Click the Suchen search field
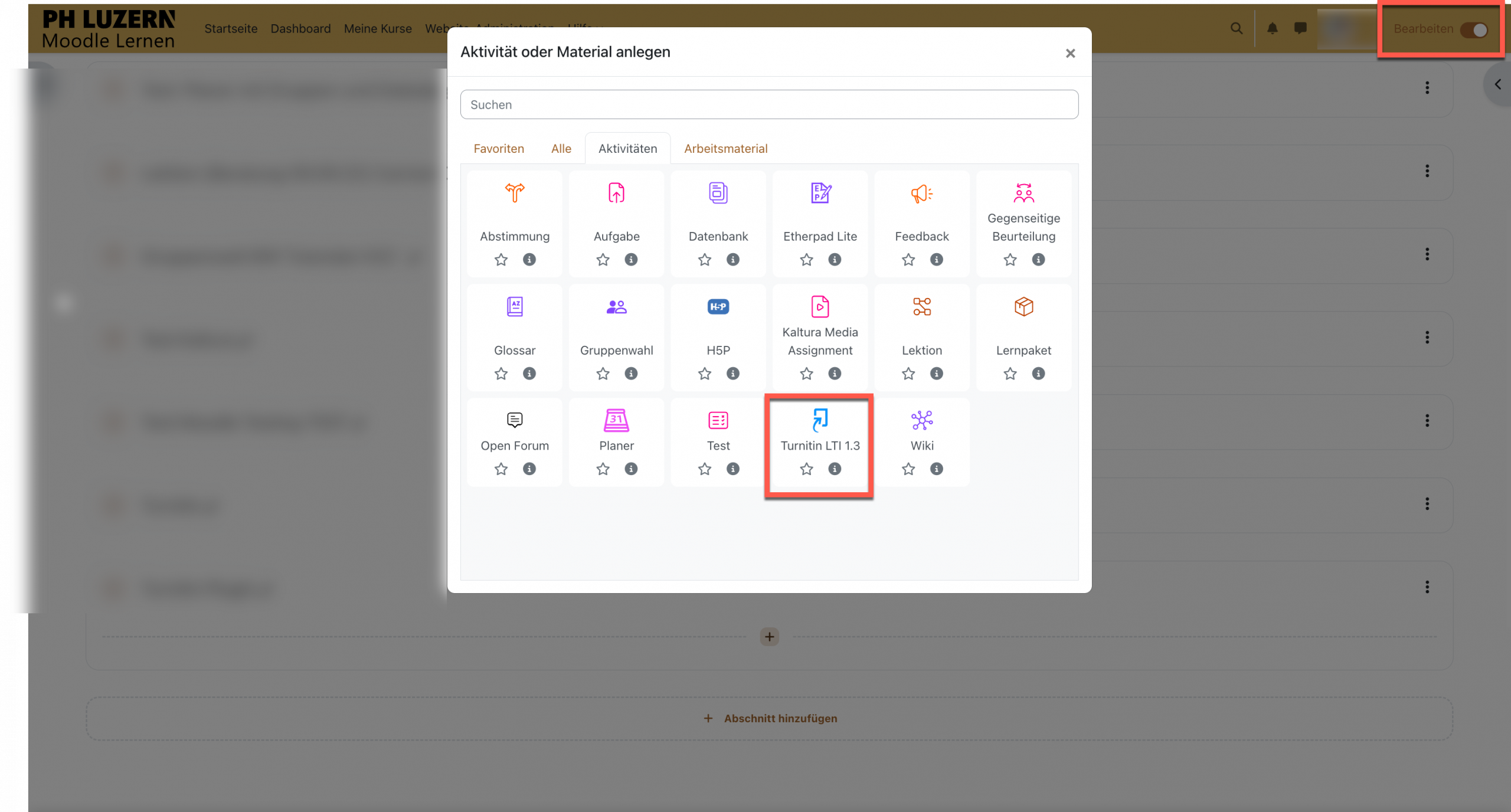The height and width of the screenshot is (812, 1511). point(769,104)
